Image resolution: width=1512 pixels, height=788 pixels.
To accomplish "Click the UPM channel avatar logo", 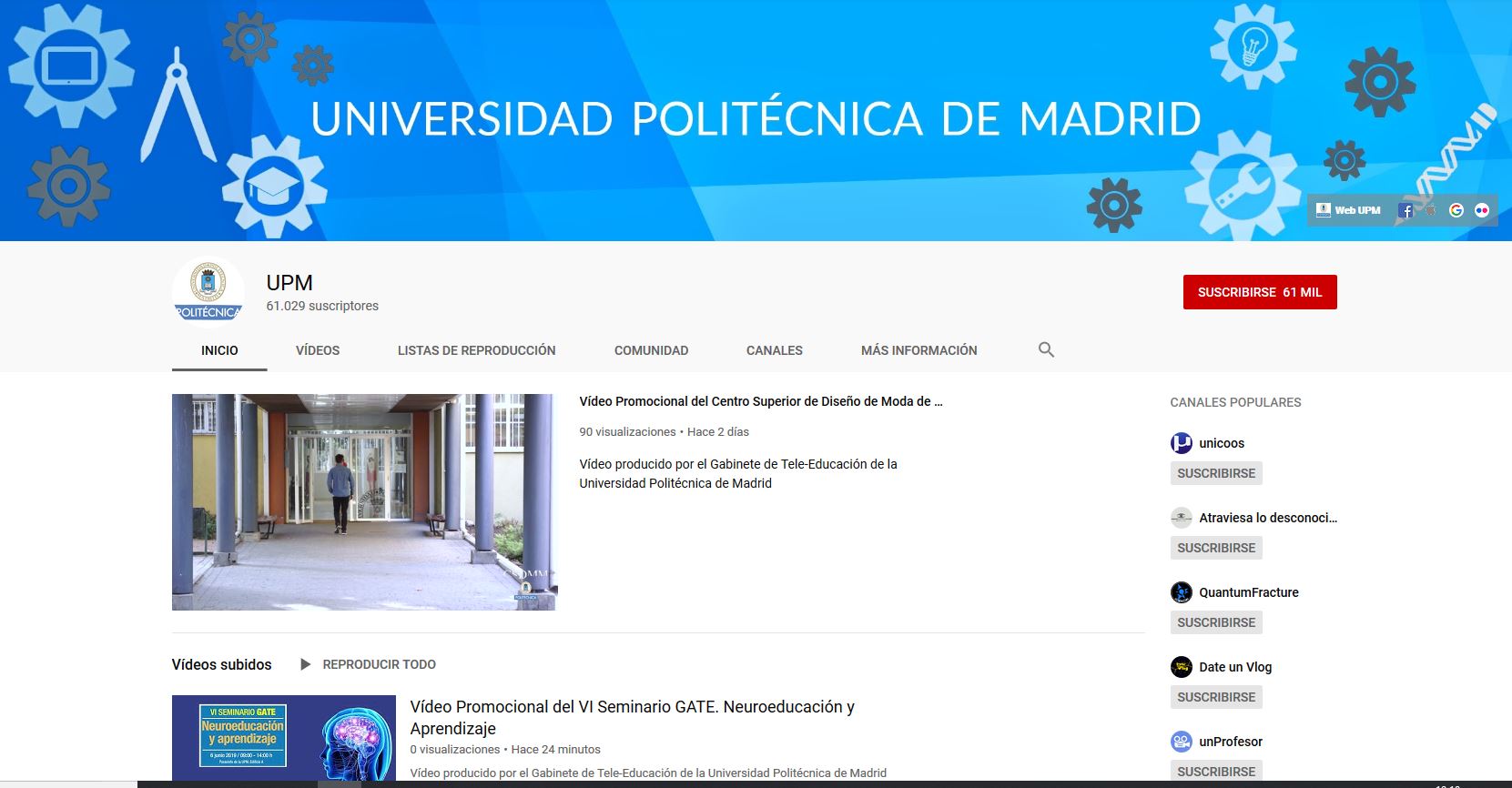I will coord(208,290).
